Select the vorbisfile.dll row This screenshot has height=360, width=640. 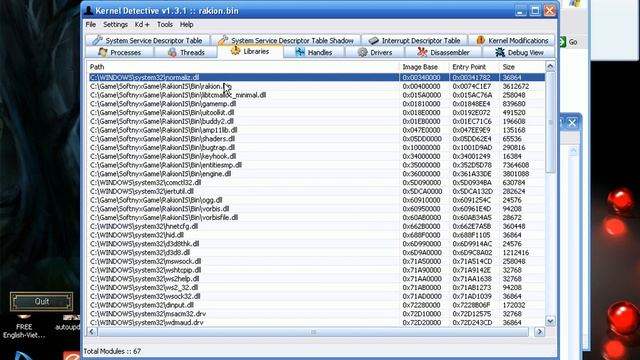click(x=317, y=218)
